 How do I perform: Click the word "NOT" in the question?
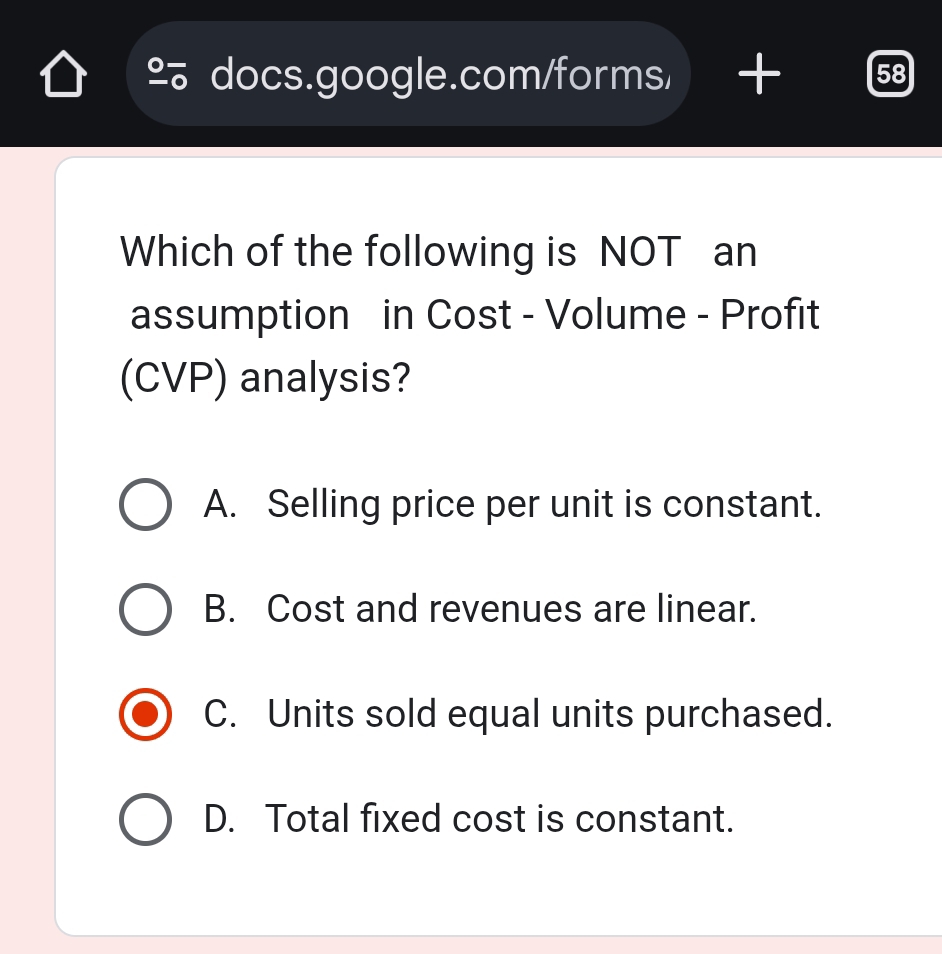pos(640,252)
